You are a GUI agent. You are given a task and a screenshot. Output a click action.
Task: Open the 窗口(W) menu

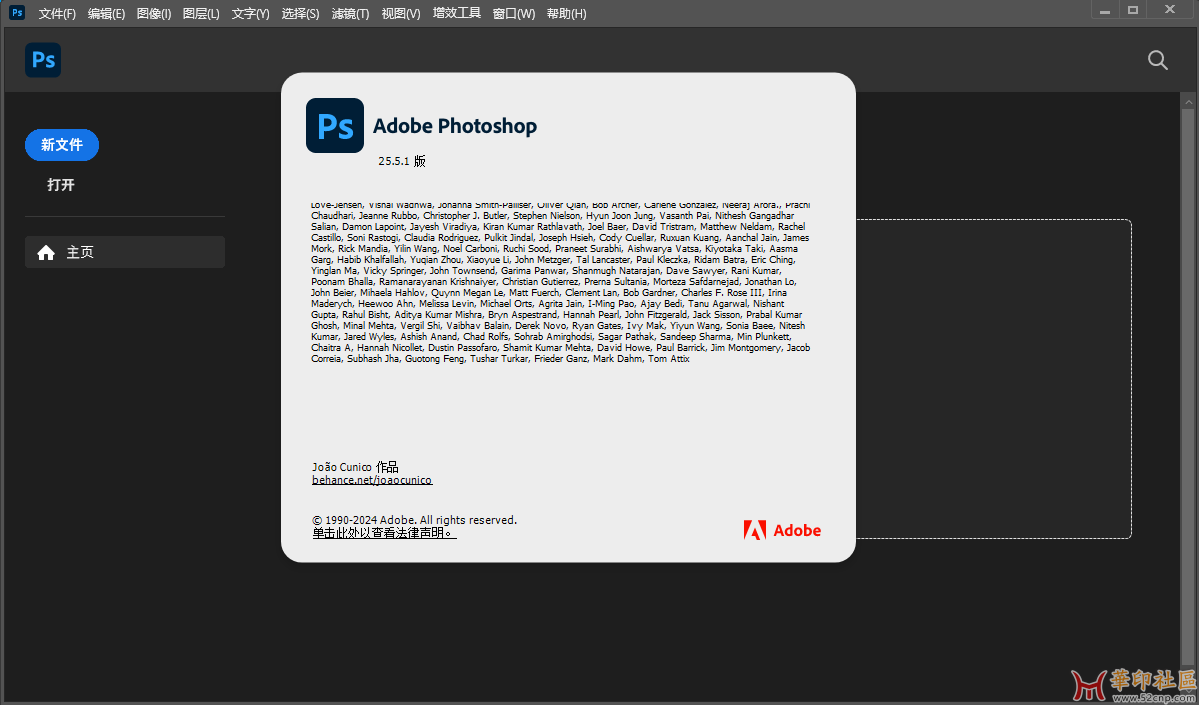pyautogui.click(x=514, y=14)
